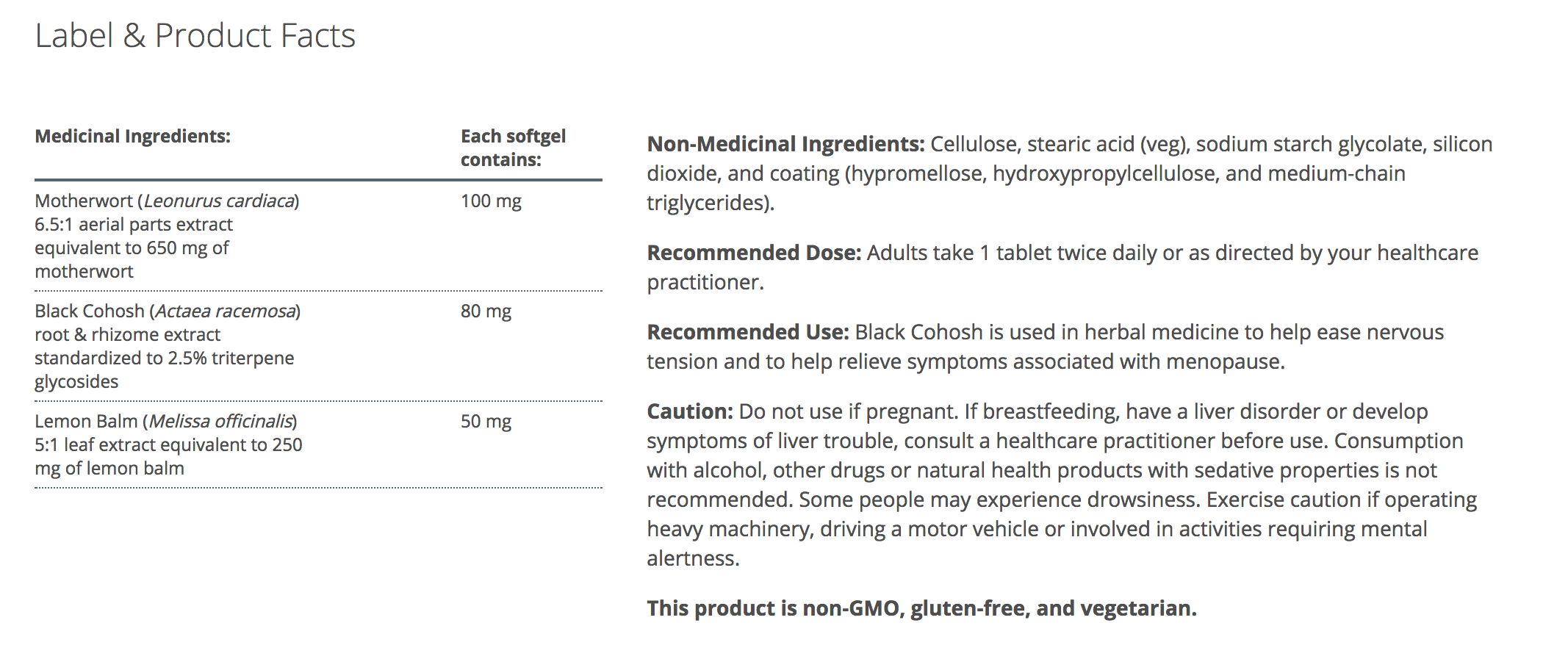Click the Actaea racemosa italic name
Image resolution: width=1568 pixels, height=645 pixels.
click(x=225, y=311)
